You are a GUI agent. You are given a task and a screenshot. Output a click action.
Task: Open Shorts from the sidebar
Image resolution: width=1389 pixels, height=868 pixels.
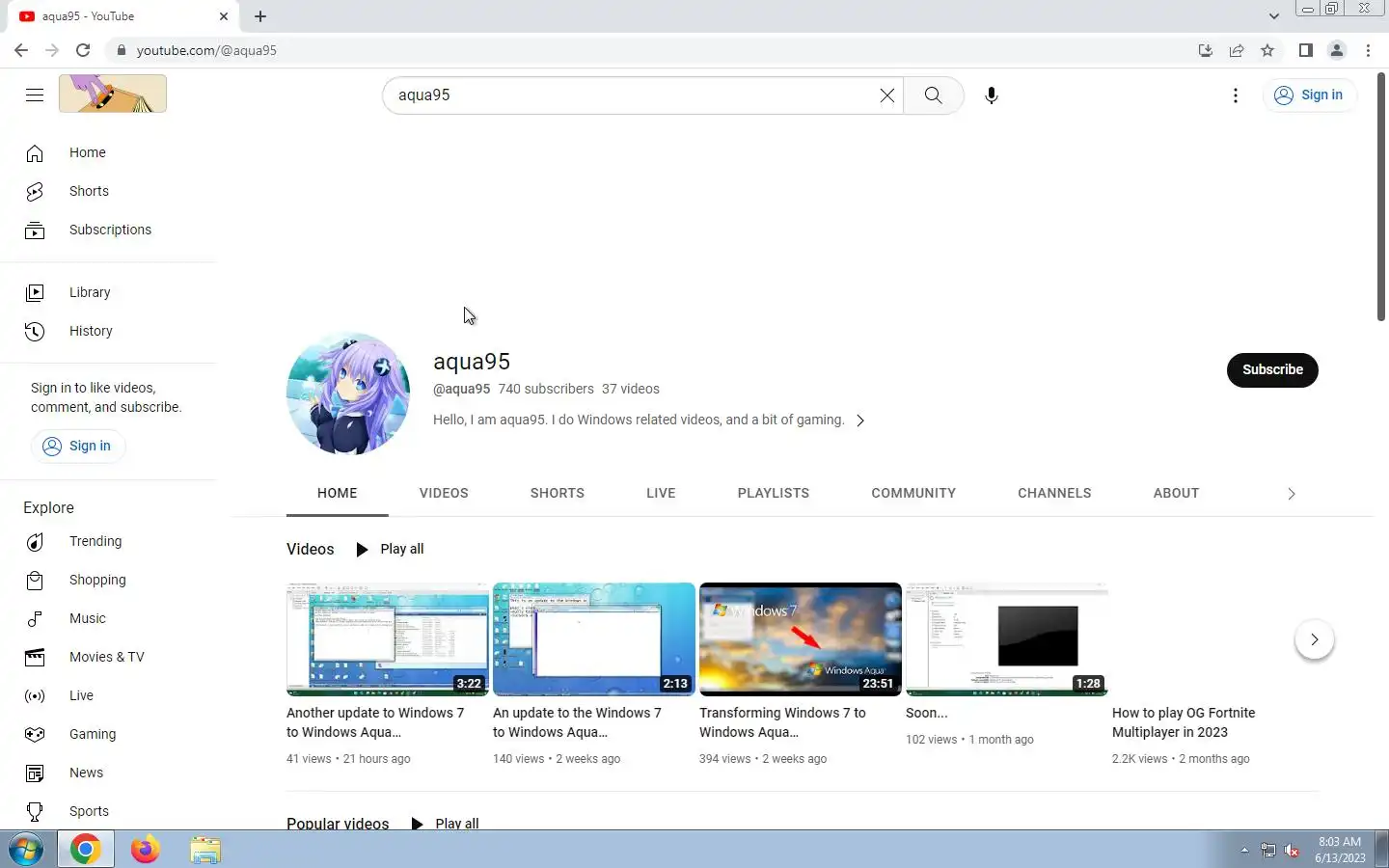(108, 191)
